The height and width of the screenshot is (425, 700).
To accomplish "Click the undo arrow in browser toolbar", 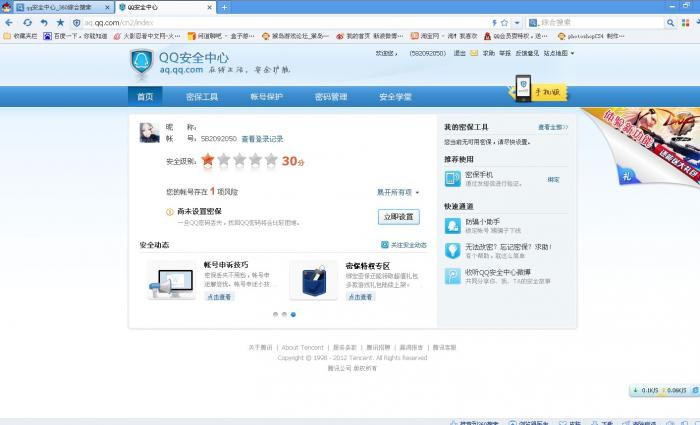I will click(x=44, y=22).
